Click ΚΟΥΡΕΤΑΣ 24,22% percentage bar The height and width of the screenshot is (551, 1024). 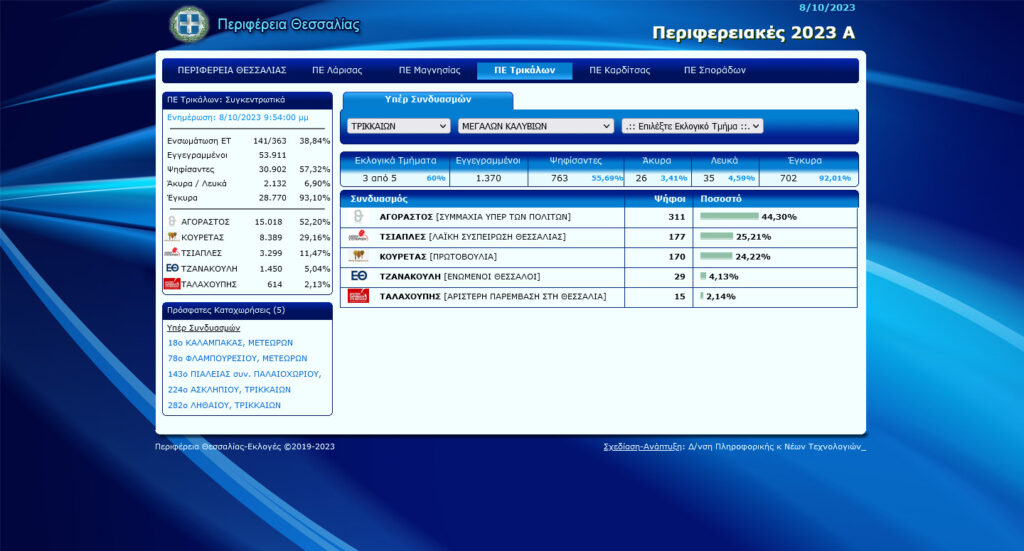716,257
